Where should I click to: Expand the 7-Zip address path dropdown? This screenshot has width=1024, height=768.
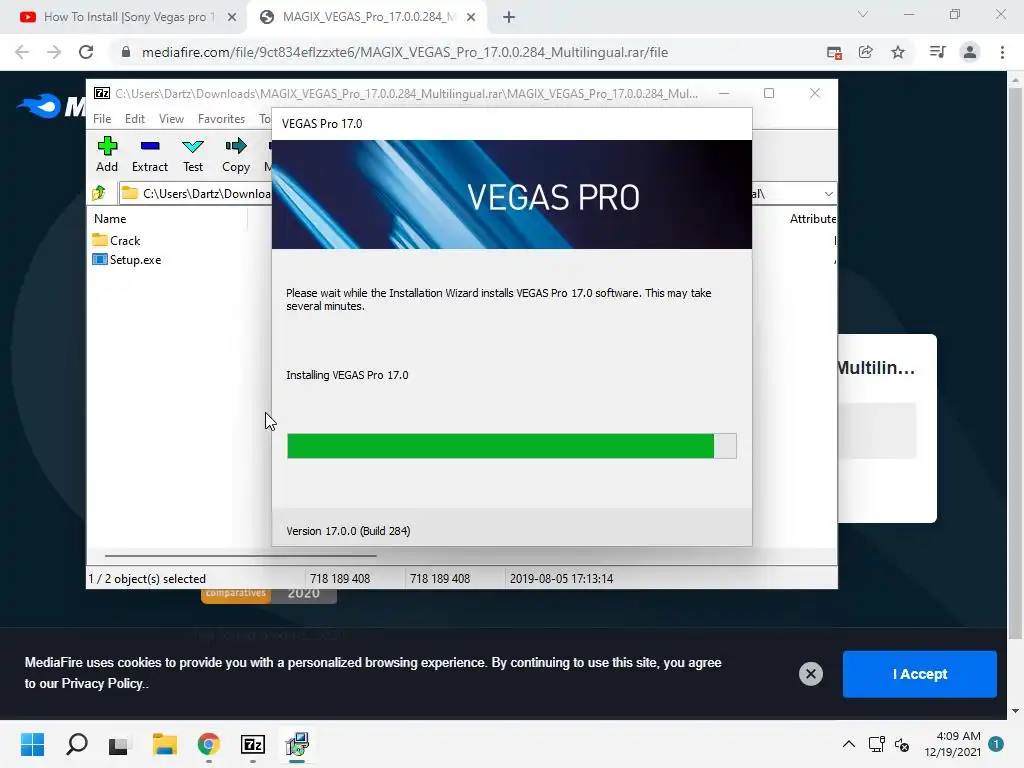[828, 194]
